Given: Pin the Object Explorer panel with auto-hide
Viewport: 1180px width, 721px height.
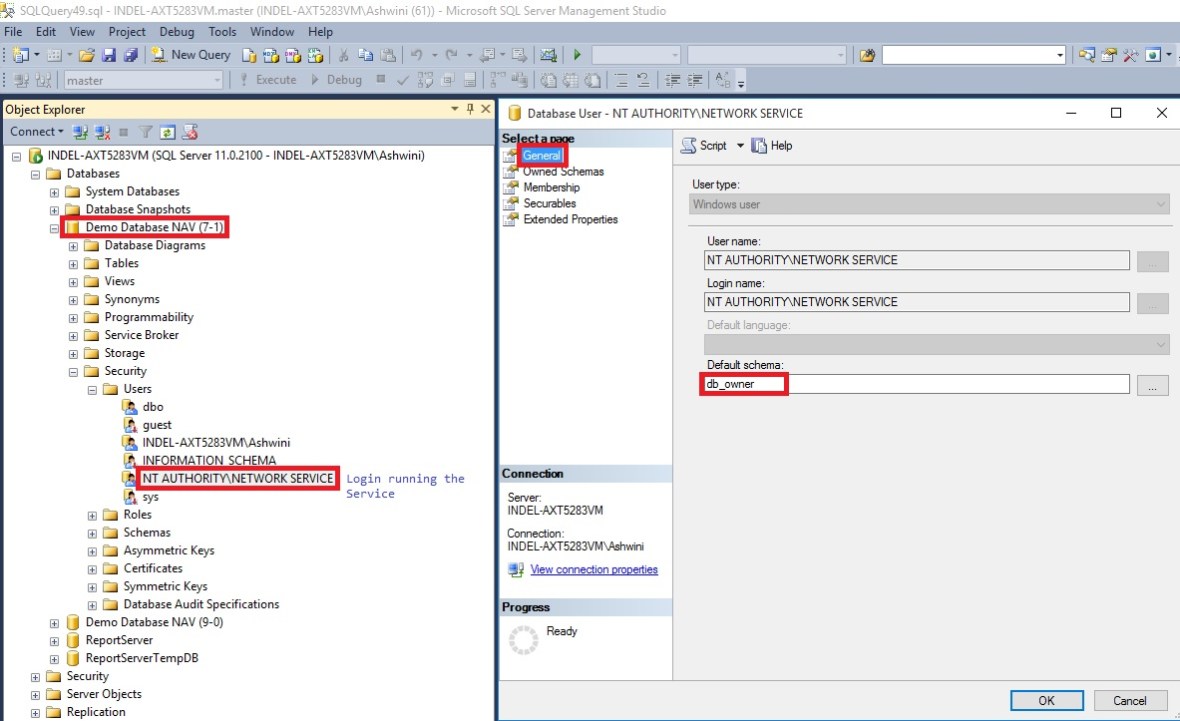Looking at the screenshot, I should coord(470,109).
